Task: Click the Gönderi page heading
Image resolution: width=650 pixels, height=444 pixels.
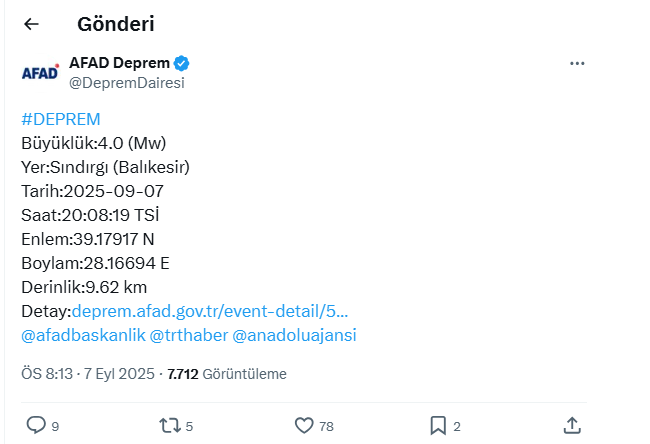Action: point(115,24)
